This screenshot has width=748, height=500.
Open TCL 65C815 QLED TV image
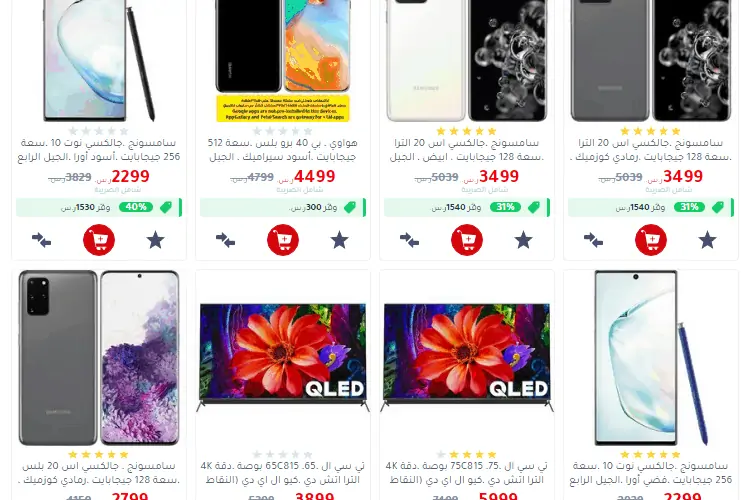point(283,358)
